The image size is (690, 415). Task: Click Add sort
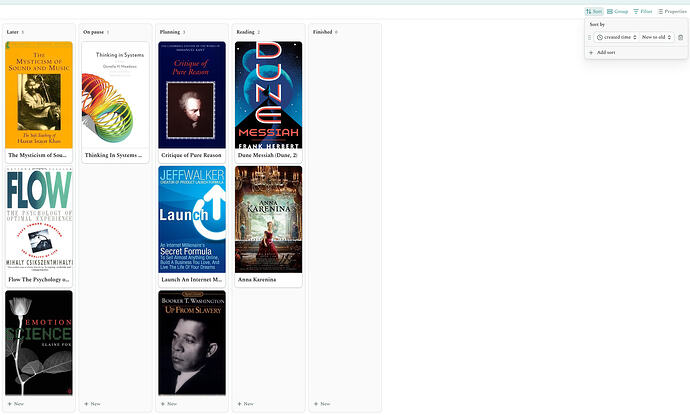pos(602,52)
